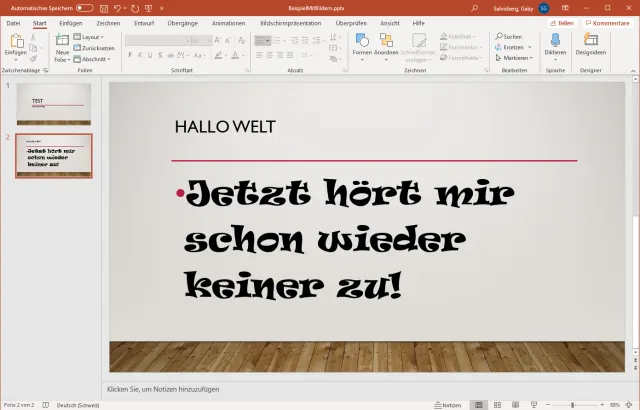This screenshot has height=410, width=640.
Task: Open the Formen shapes gallery
Action: click(362, 45)
